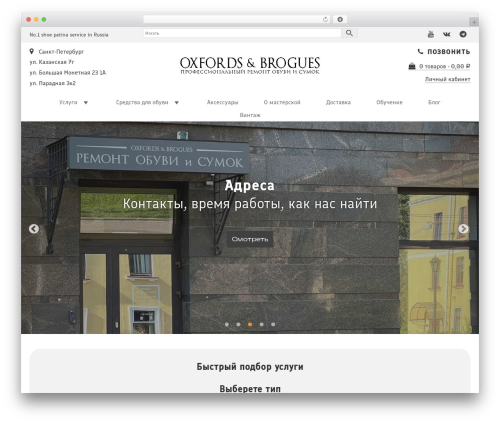Open the YouTube social icon
The height and width of the screenshot is (423, 500).
click(431, 34)
